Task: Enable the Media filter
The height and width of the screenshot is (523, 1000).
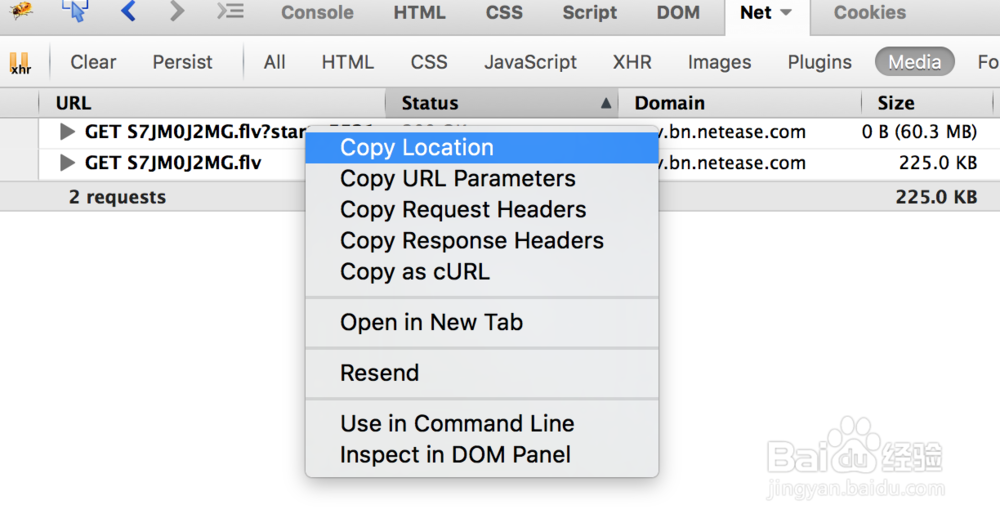Action: click(914, 62)
